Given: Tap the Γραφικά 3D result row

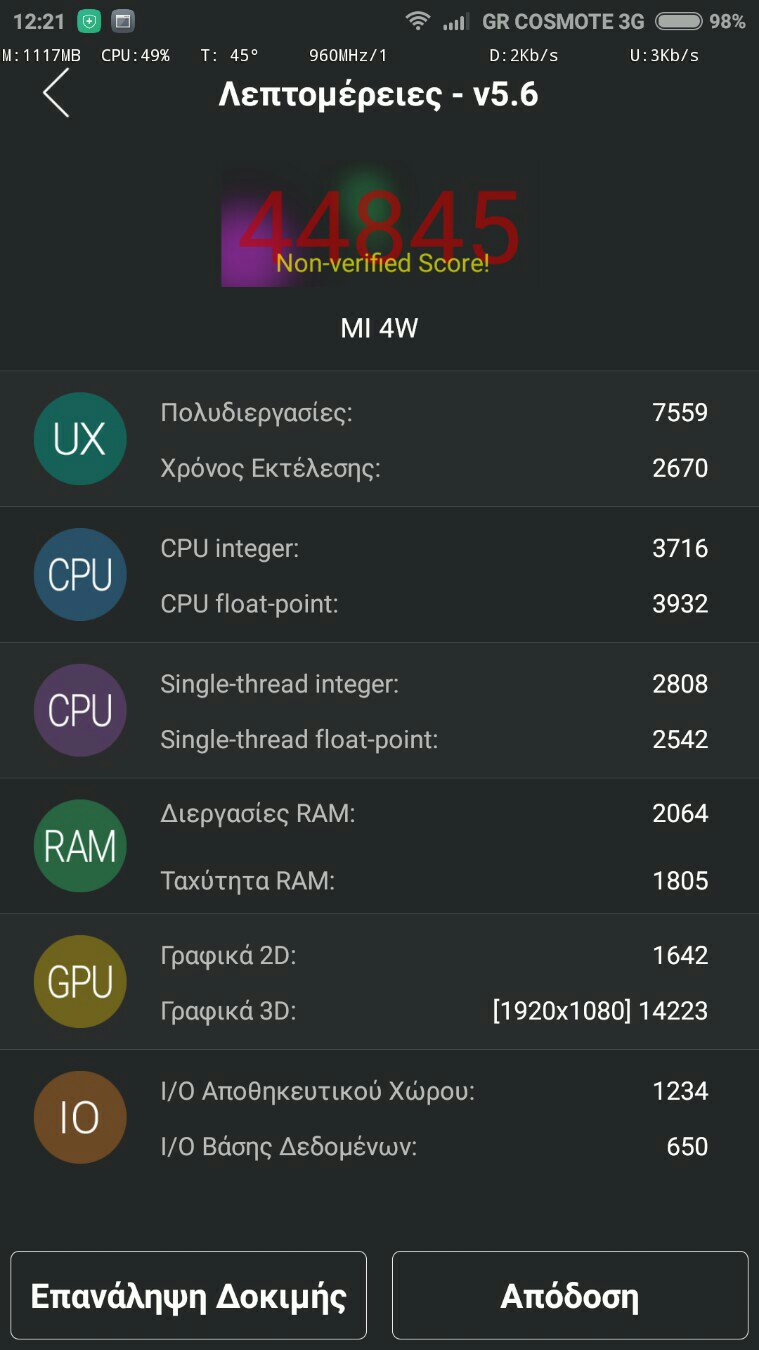Looking at the screenshot, I should pos(434,1011).
